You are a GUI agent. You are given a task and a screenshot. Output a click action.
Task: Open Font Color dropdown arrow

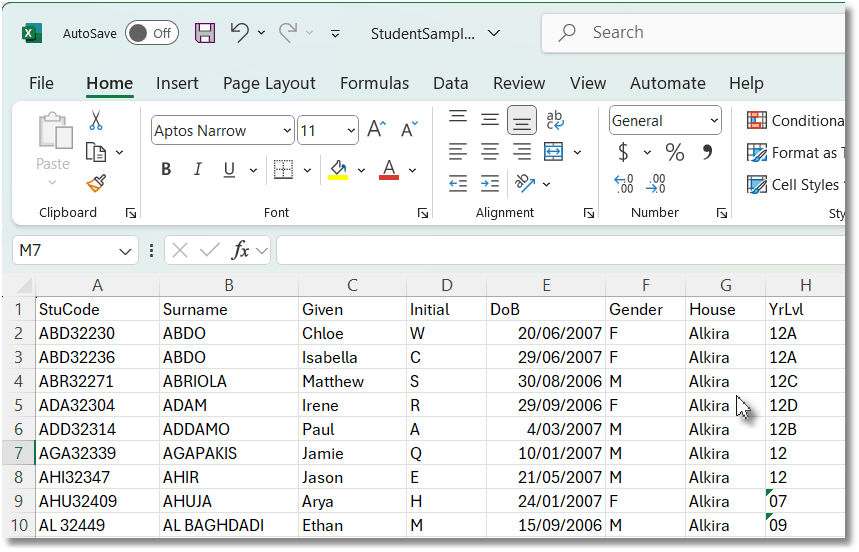point(412,170)
